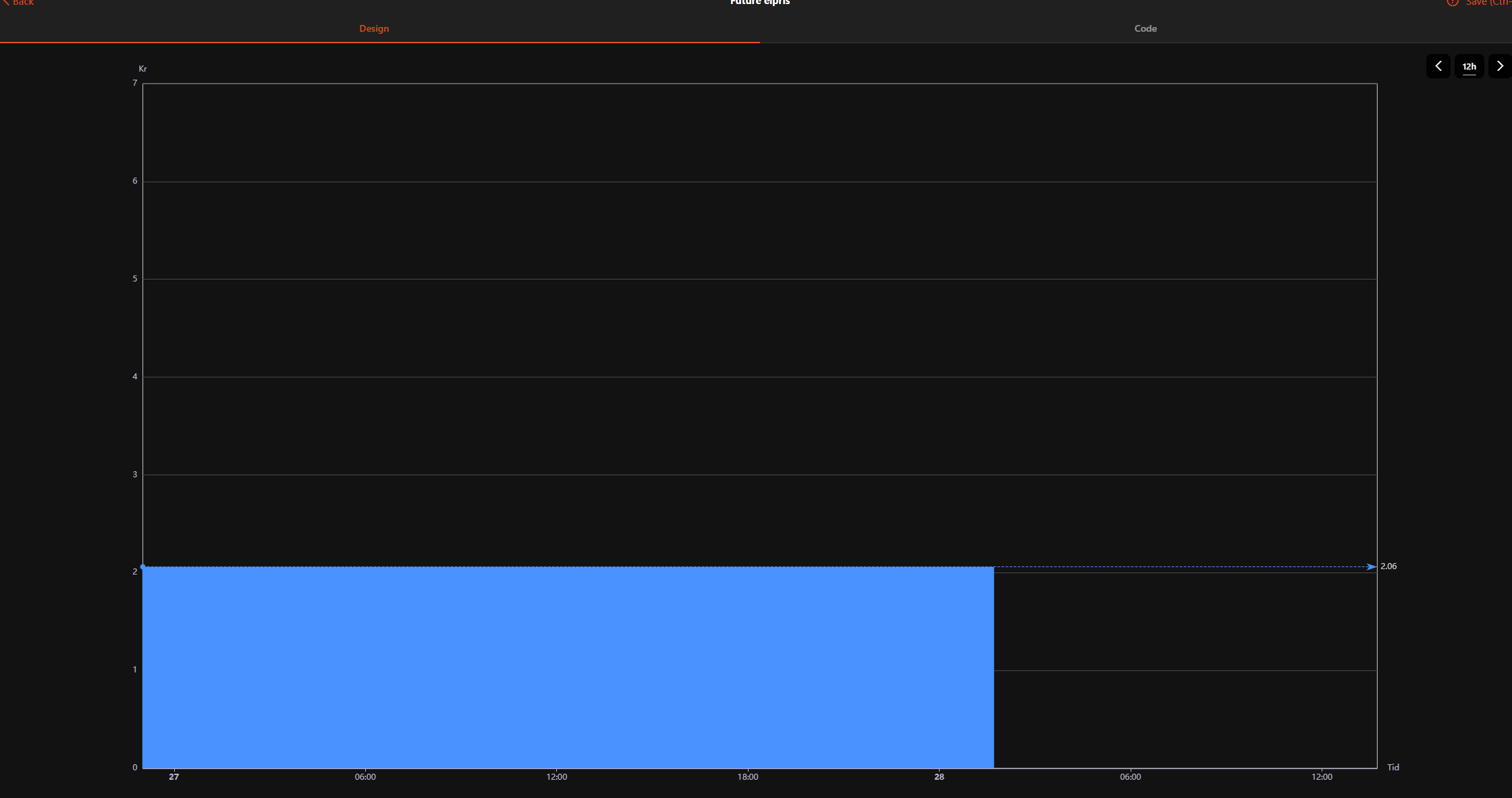Viewport: 1512px width, 798px height.
Task: Select the 12h time span button
Action: (1469, 66)
